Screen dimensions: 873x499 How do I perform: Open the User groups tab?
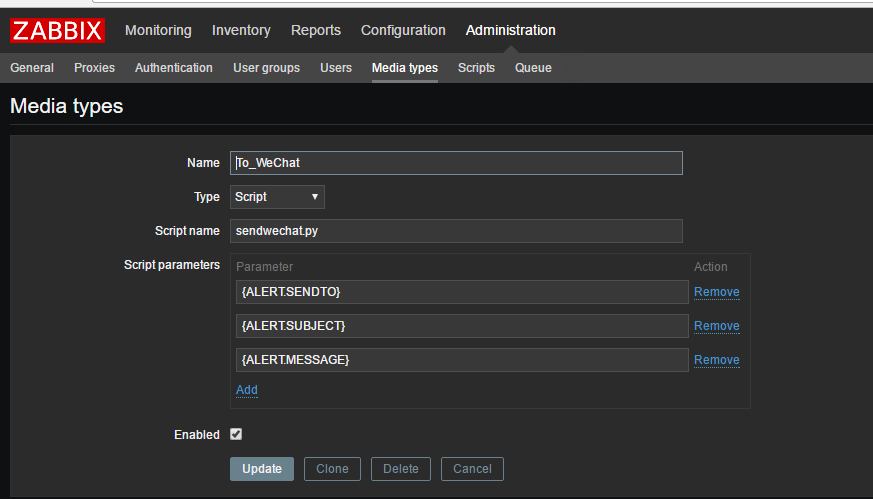[266, 68]
